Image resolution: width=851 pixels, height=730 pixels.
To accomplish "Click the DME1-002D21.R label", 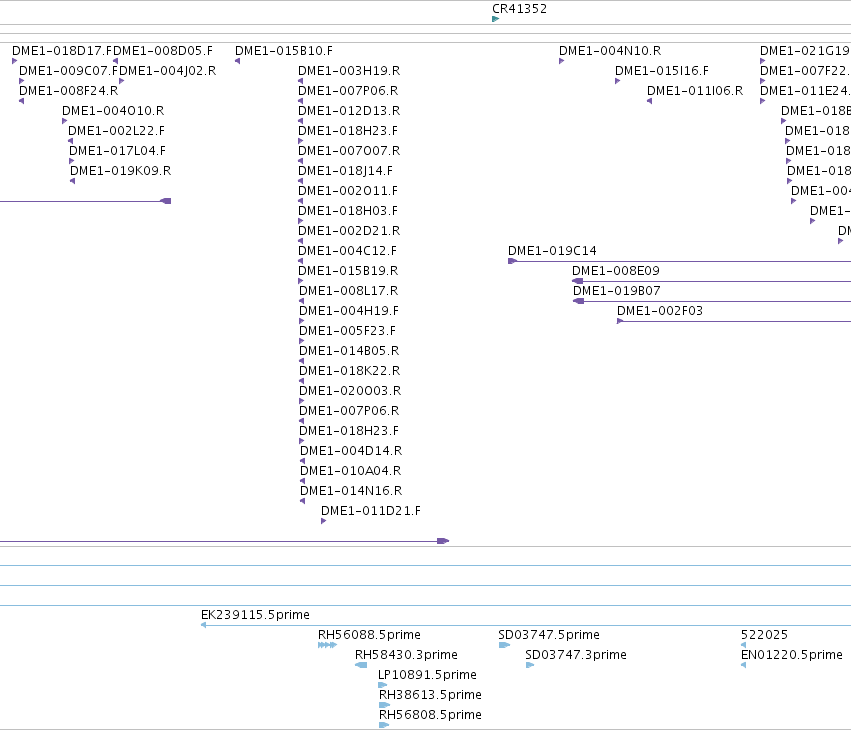I will pyautogui.click(x=349, y=231).
